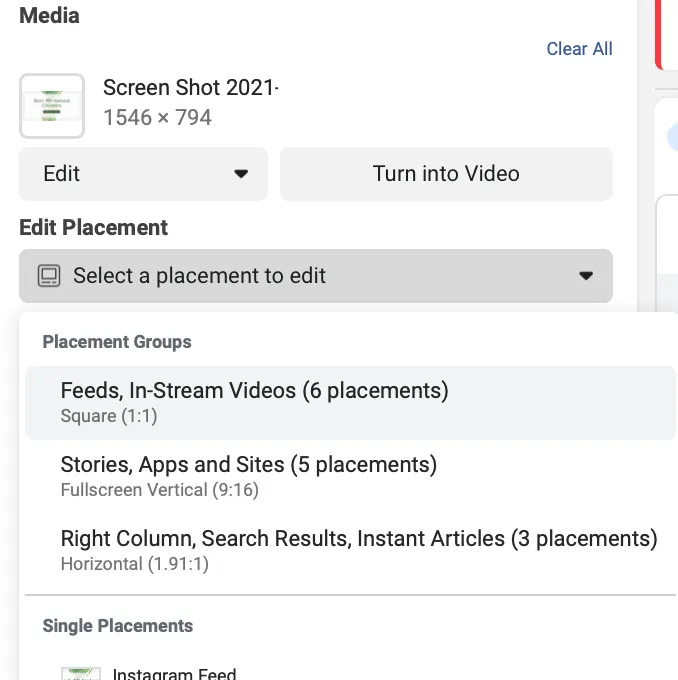Click the Placement Groups section header
678x680 pixels.
click(x=117, y=342)
